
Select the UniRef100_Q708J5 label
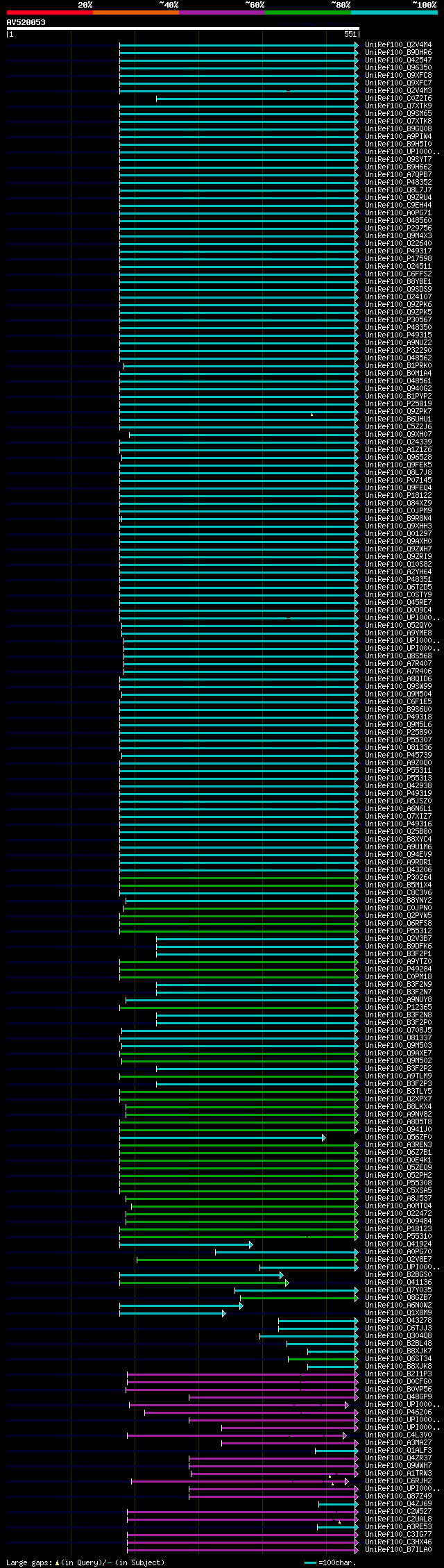pyautogui.click(x=398, y=1031)
